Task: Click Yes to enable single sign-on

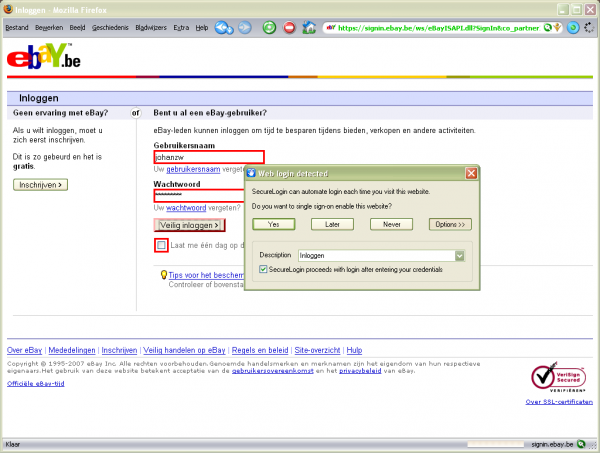Action: [x=274, y=224]
